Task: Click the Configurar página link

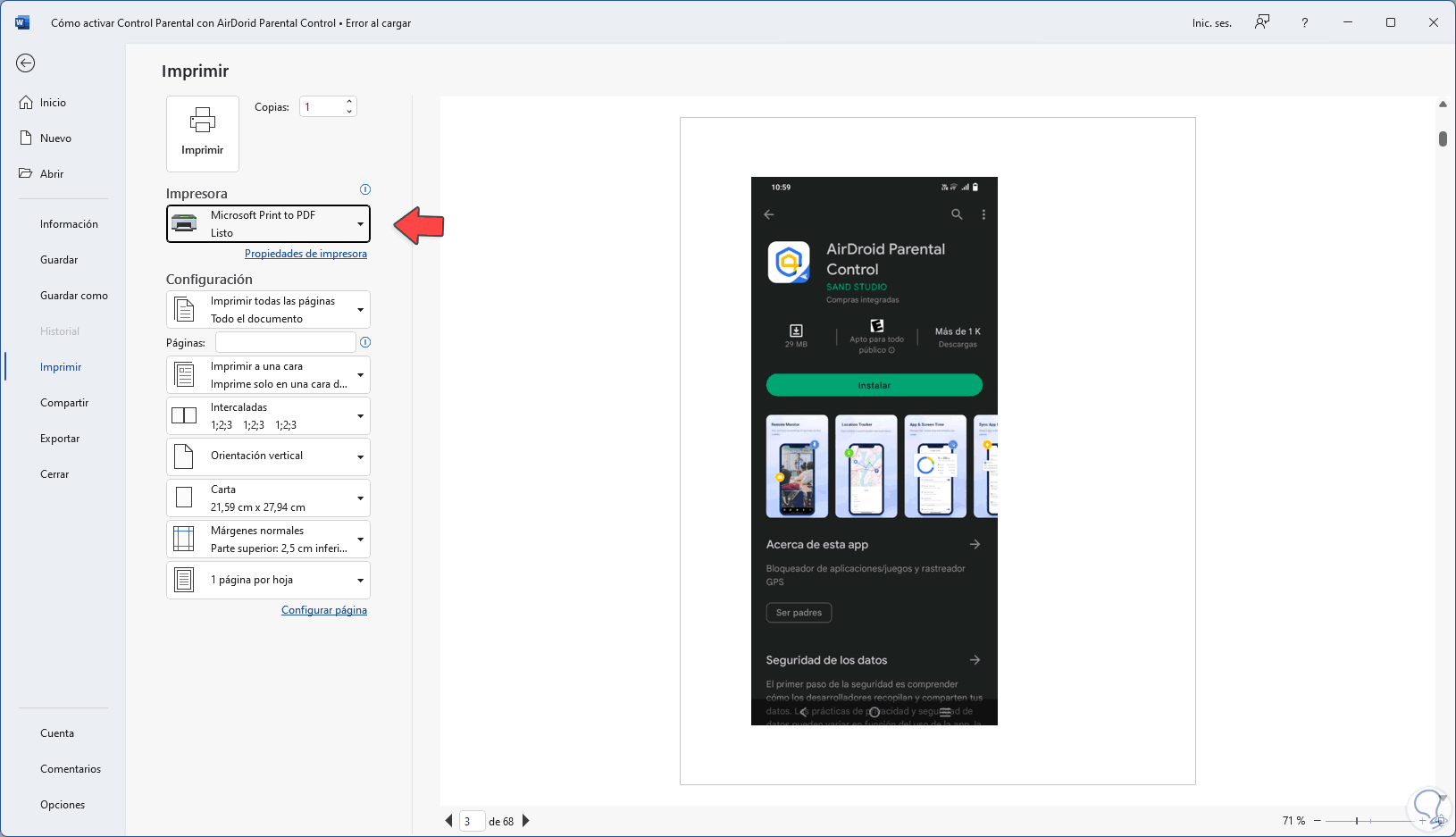Action: tap(324, 610)
